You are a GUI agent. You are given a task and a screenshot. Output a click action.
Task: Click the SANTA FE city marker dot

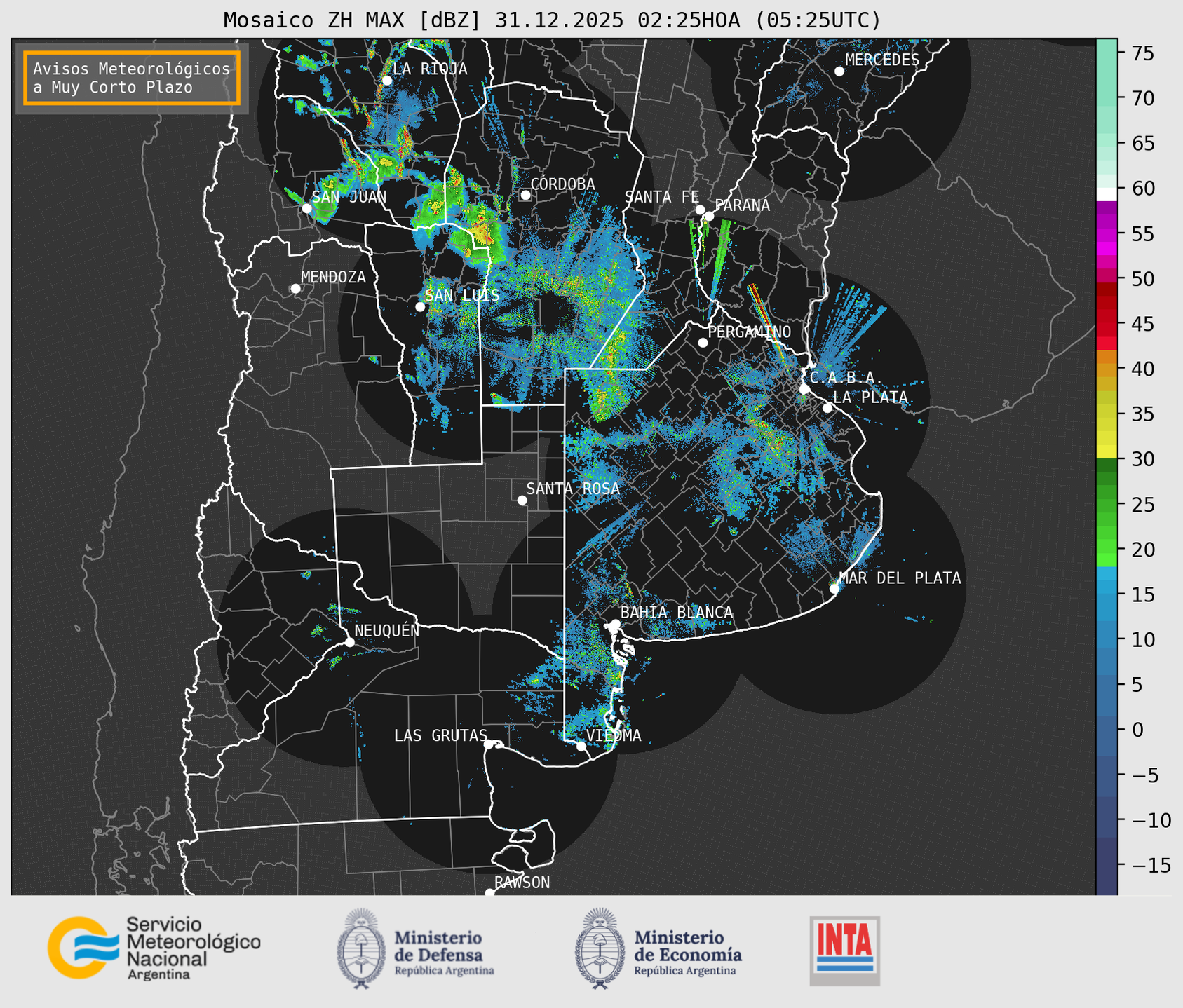tap(700, 210)
